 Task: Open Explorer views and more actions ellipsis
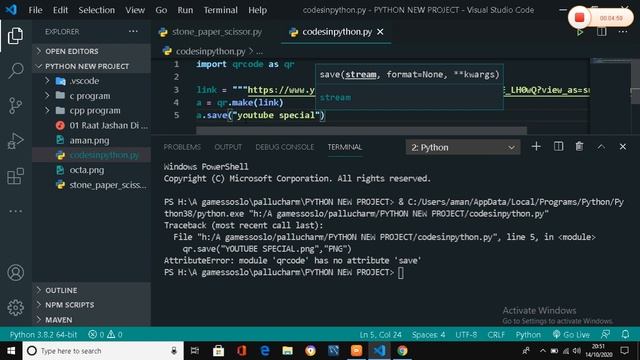pyautogui.click(x=133, y=31)
